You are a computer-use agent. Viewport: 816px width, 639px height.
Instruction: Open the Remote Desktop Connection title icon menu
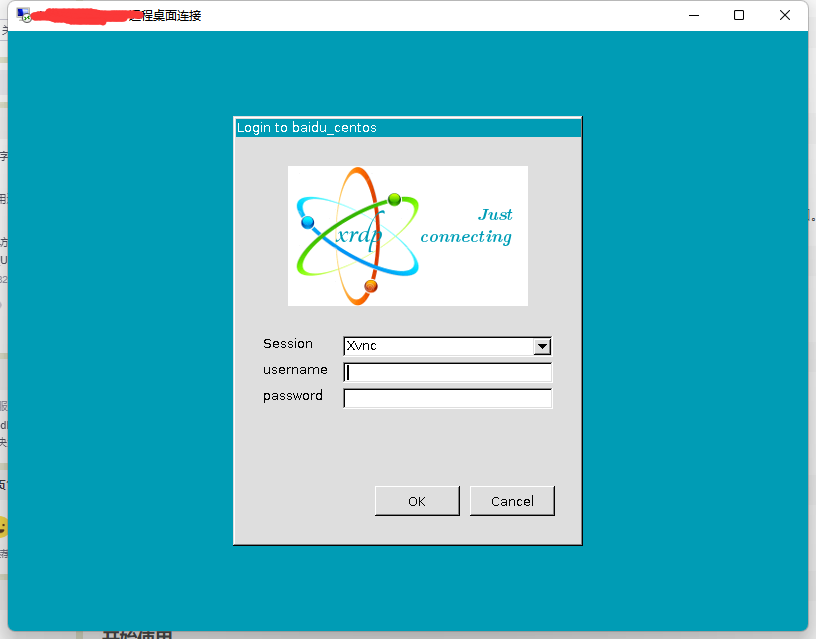(x=23, y=15)
